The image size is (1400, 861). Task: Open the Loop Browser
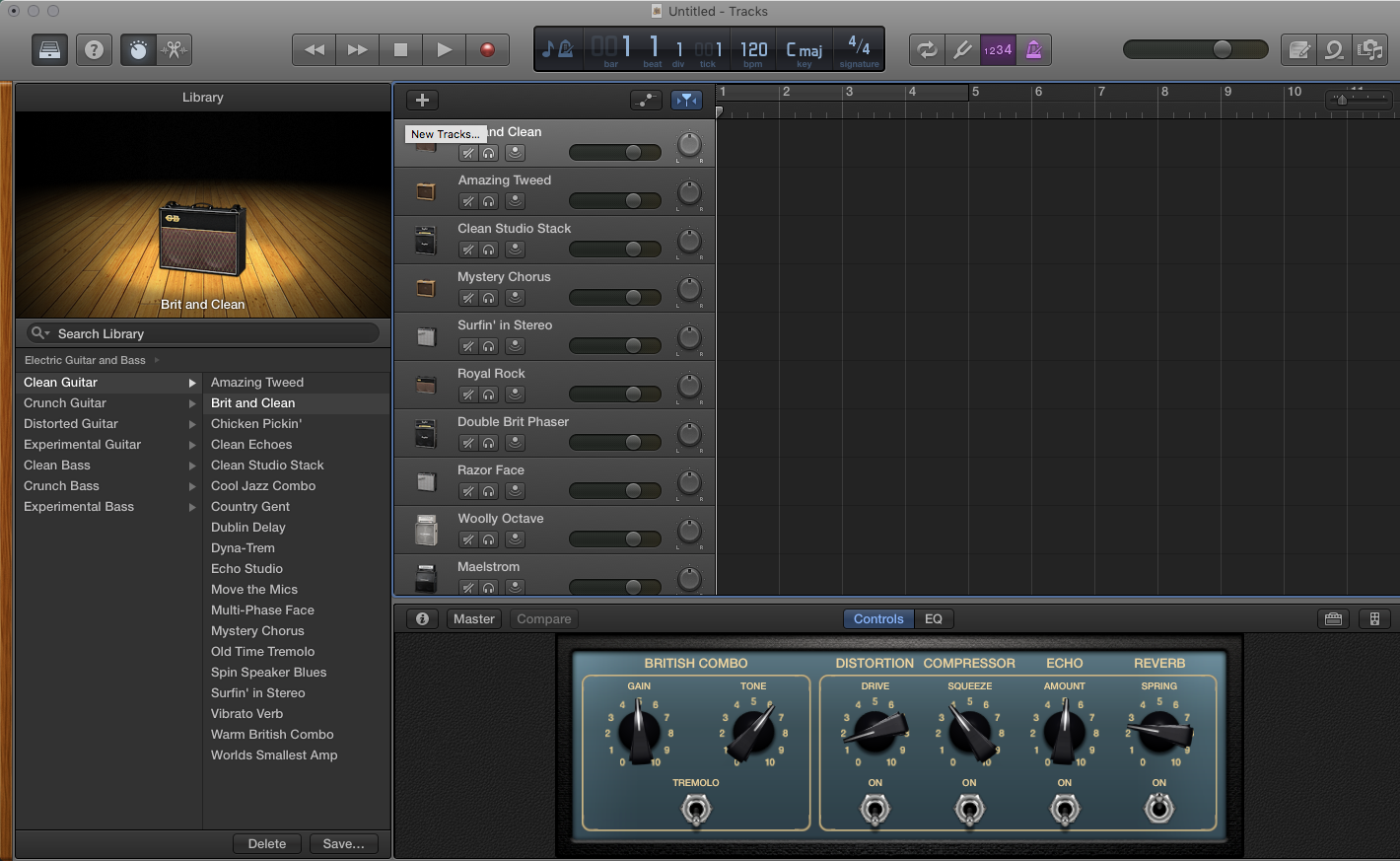click(x=1334, y=49)
